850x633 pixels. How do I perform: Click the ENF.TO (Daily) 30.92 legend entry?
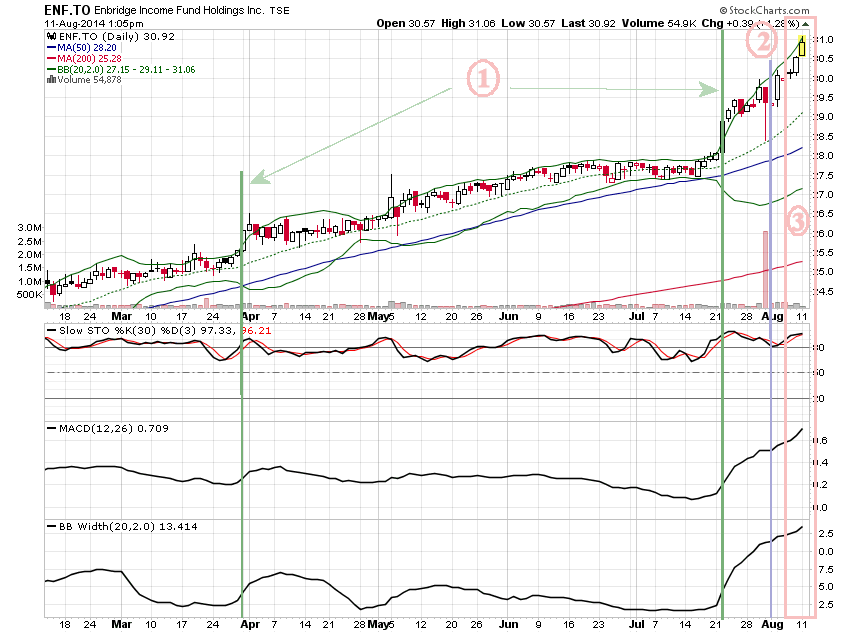[x=117, y=36]
